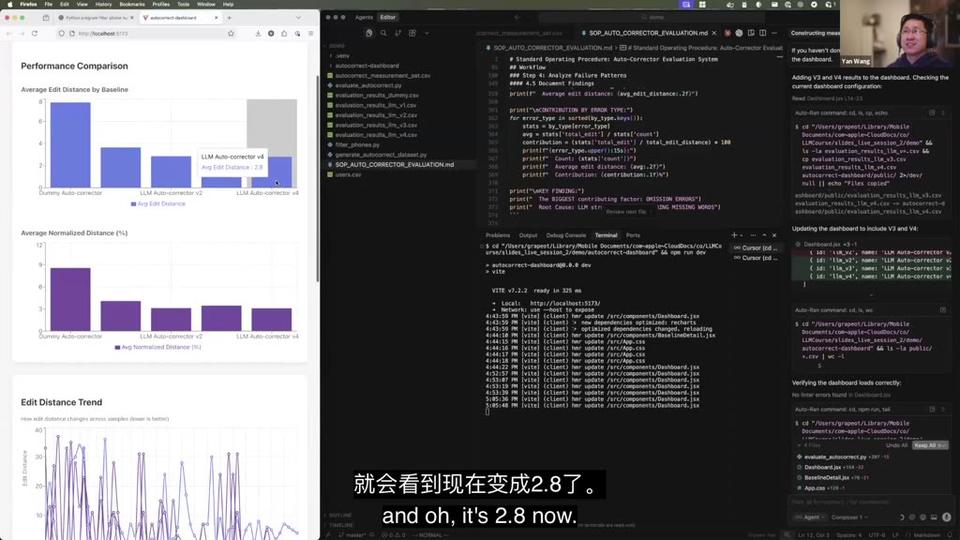Click the Review next file button
960x540 pixels.
point(625,212)
